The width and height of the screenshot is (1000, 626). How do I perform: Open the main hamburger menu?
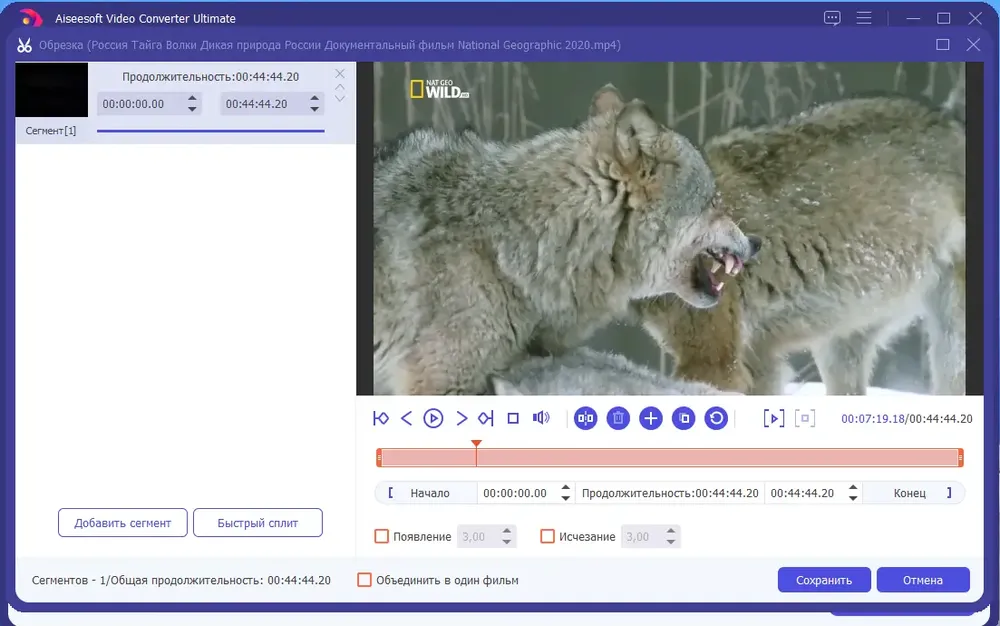(x=864, y=18)
